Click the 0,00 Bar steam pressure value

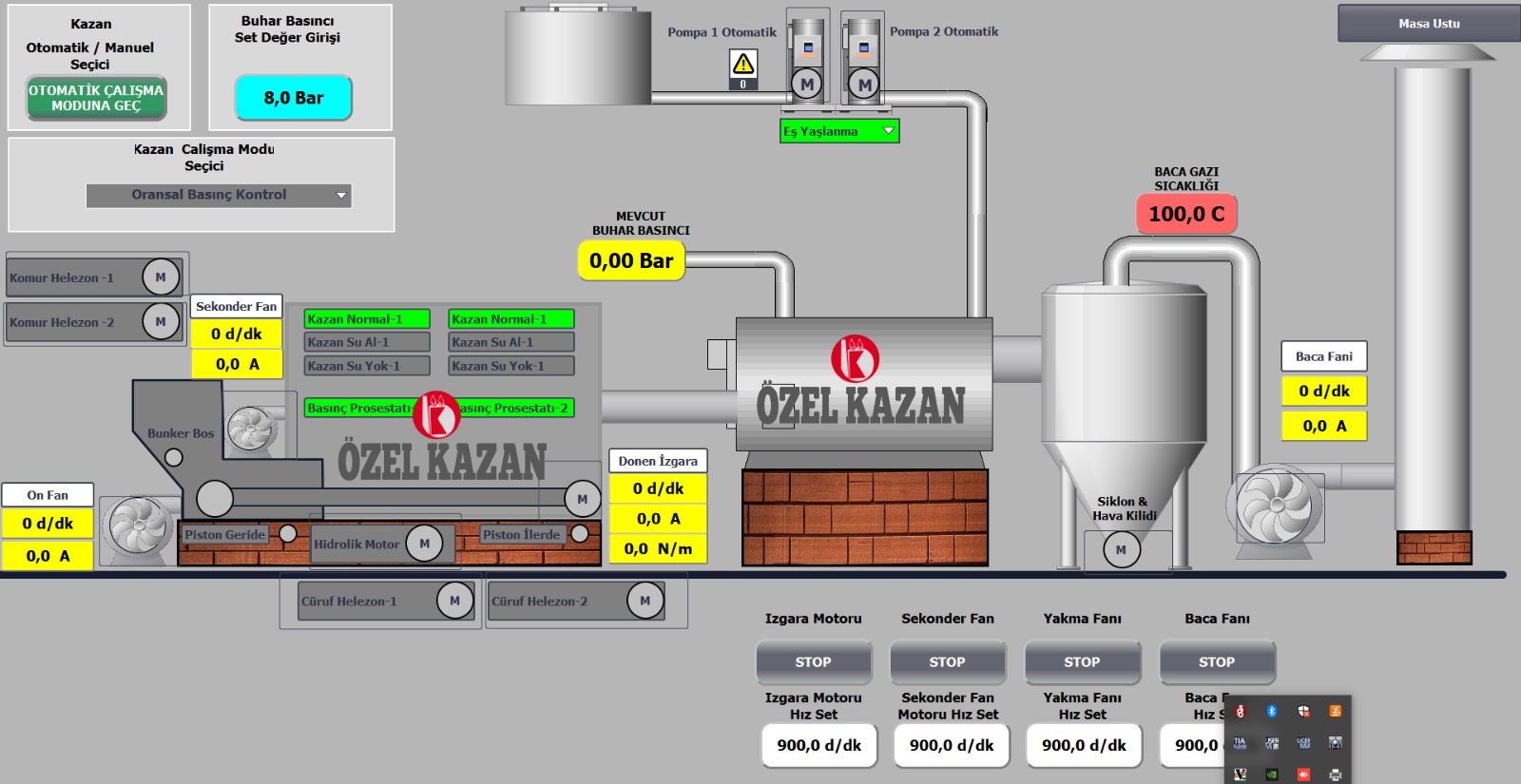coord(631,260)
